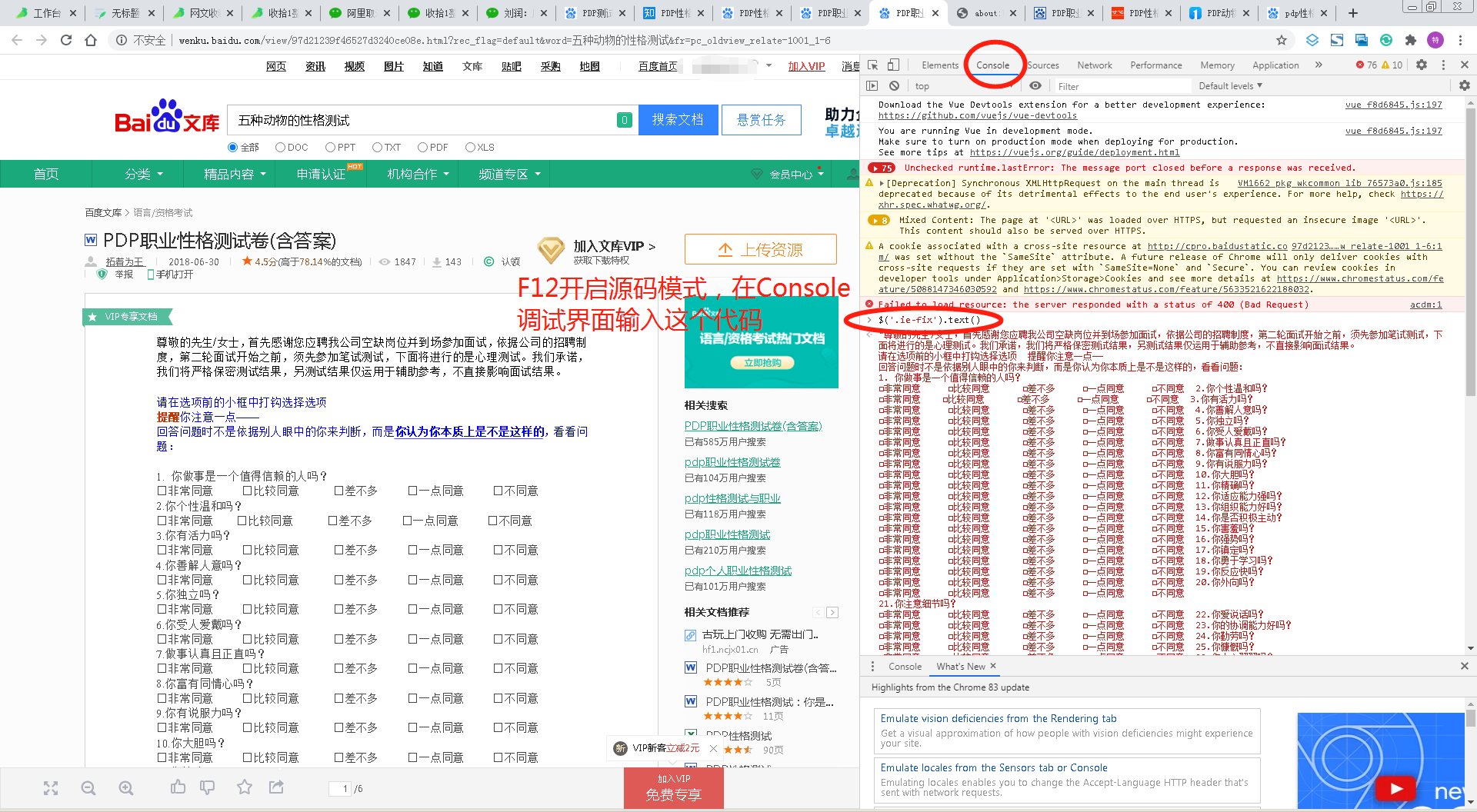1477x812 pixels.
Task: Switch to the Application tab
Action: 1275,65
